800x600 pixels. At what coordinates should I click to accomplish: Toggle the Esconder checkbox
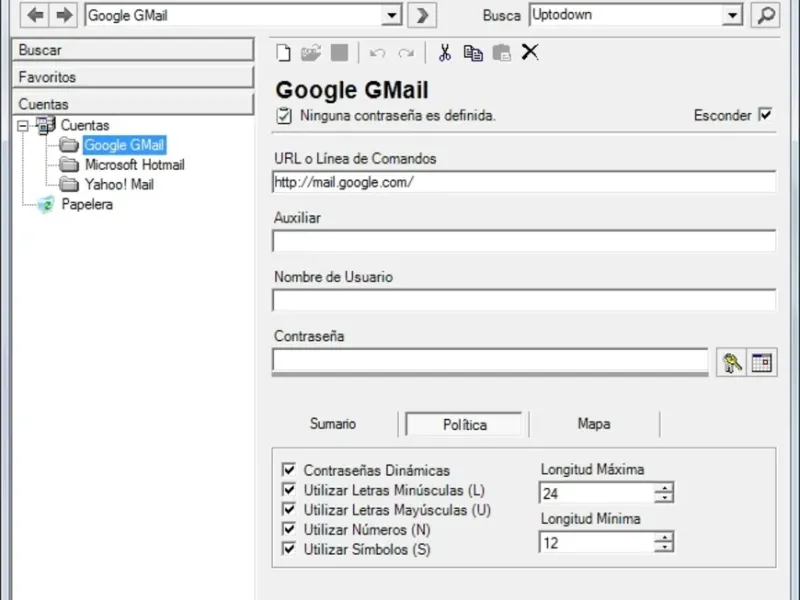coord(765,114)
